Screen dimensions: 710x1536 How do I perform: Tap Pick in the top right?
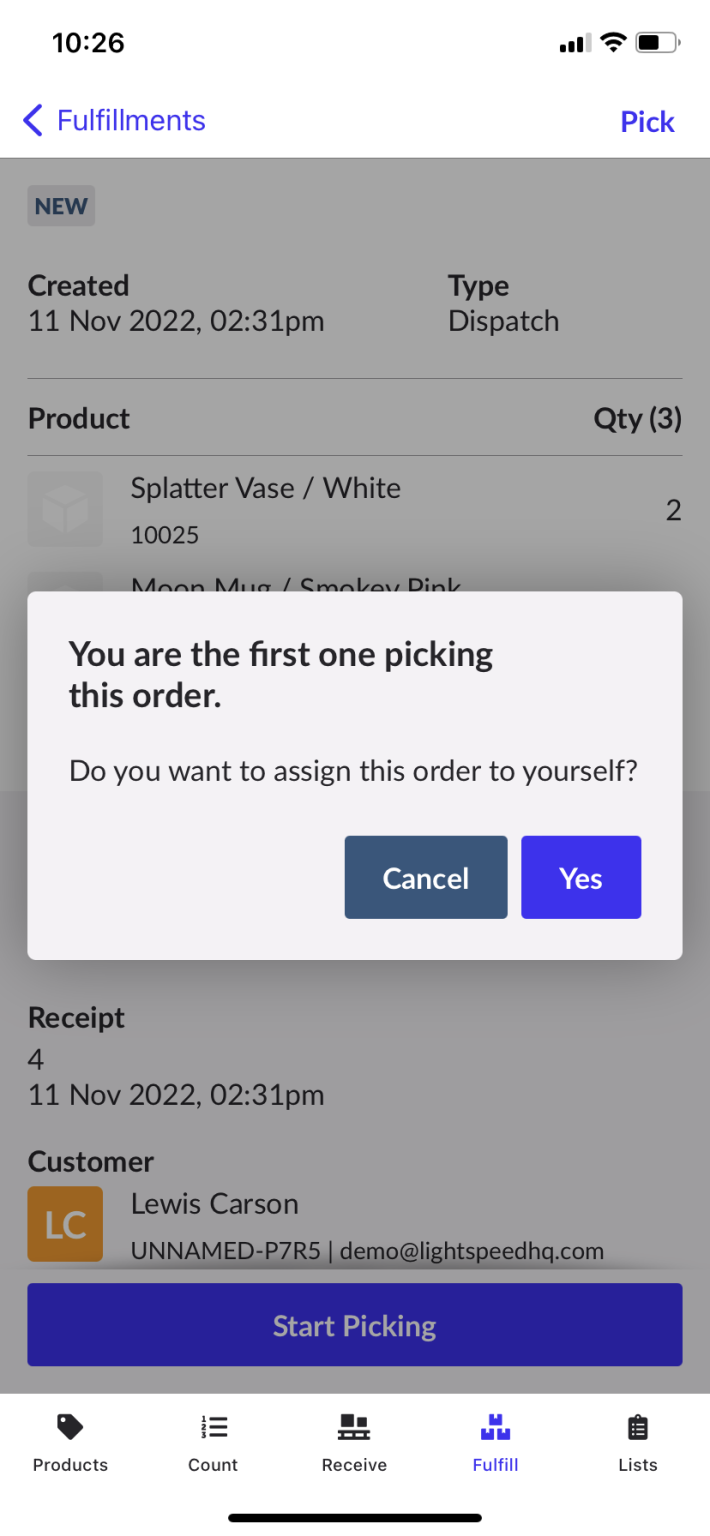pos(647,122)
